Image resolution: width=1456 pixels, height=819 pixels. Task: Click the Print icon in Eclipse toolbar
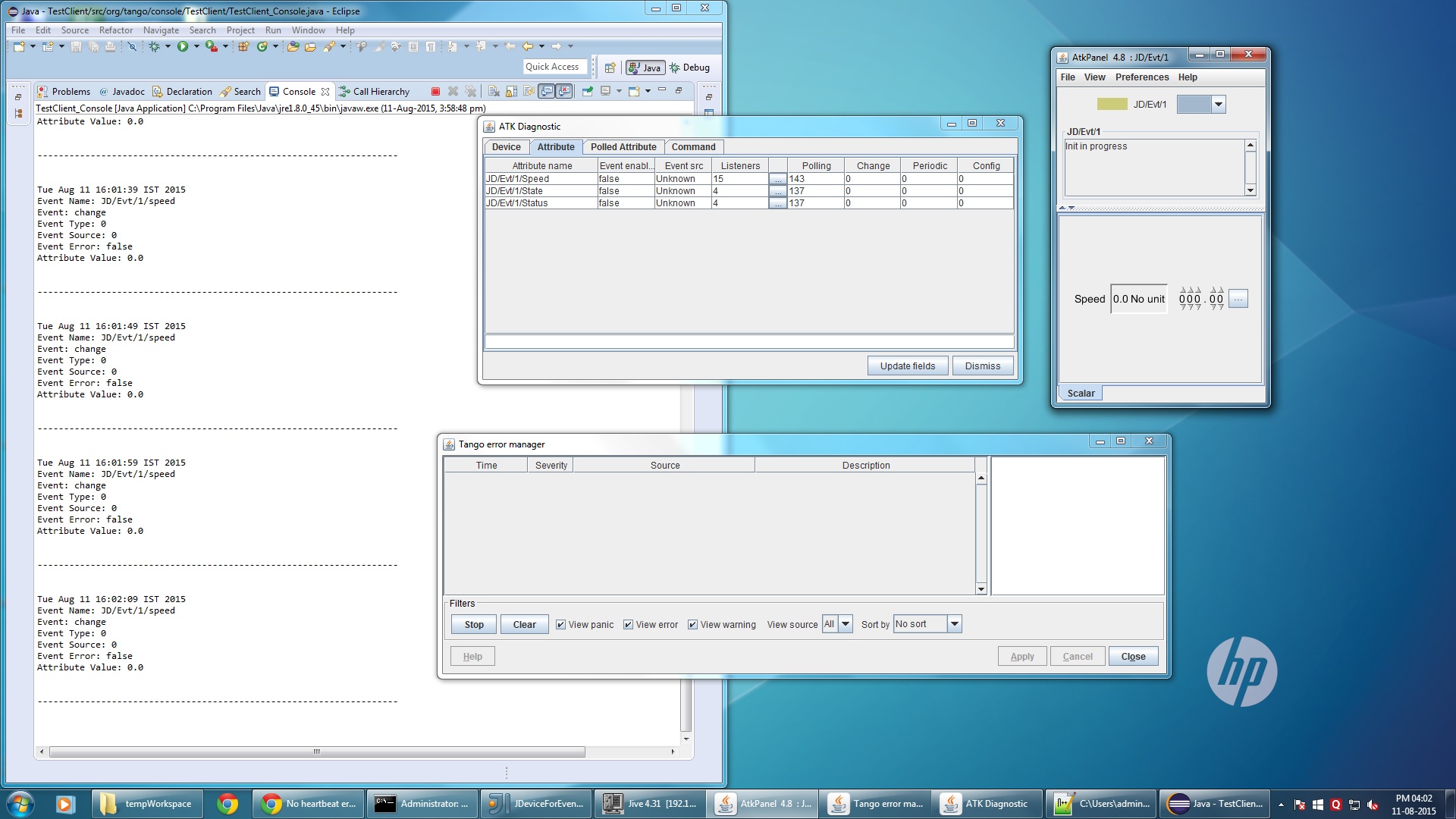111,47
